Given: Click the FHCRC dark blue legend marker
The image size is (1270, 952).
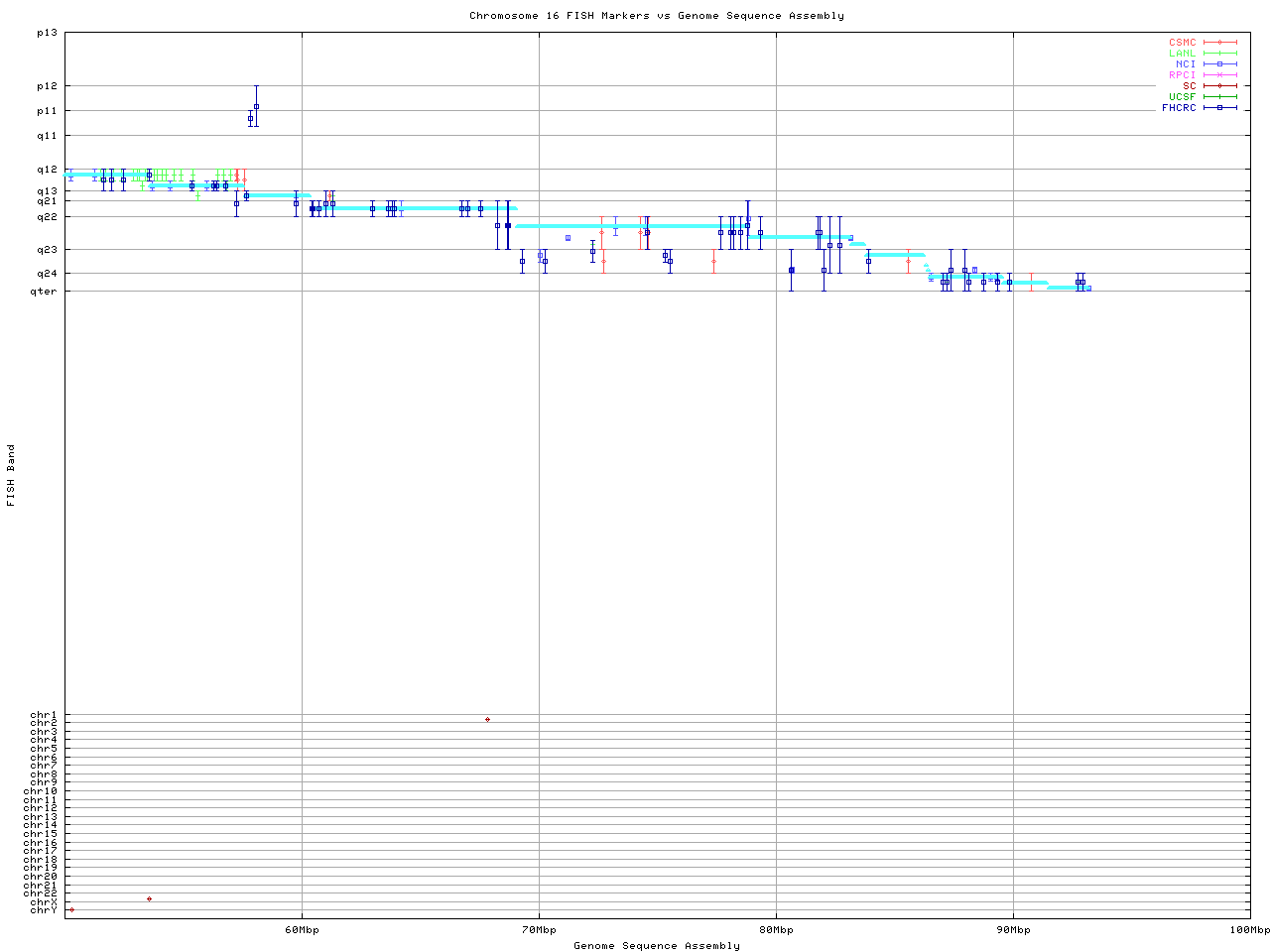Looking at the screenshot, I should (x=1219, y=108).
